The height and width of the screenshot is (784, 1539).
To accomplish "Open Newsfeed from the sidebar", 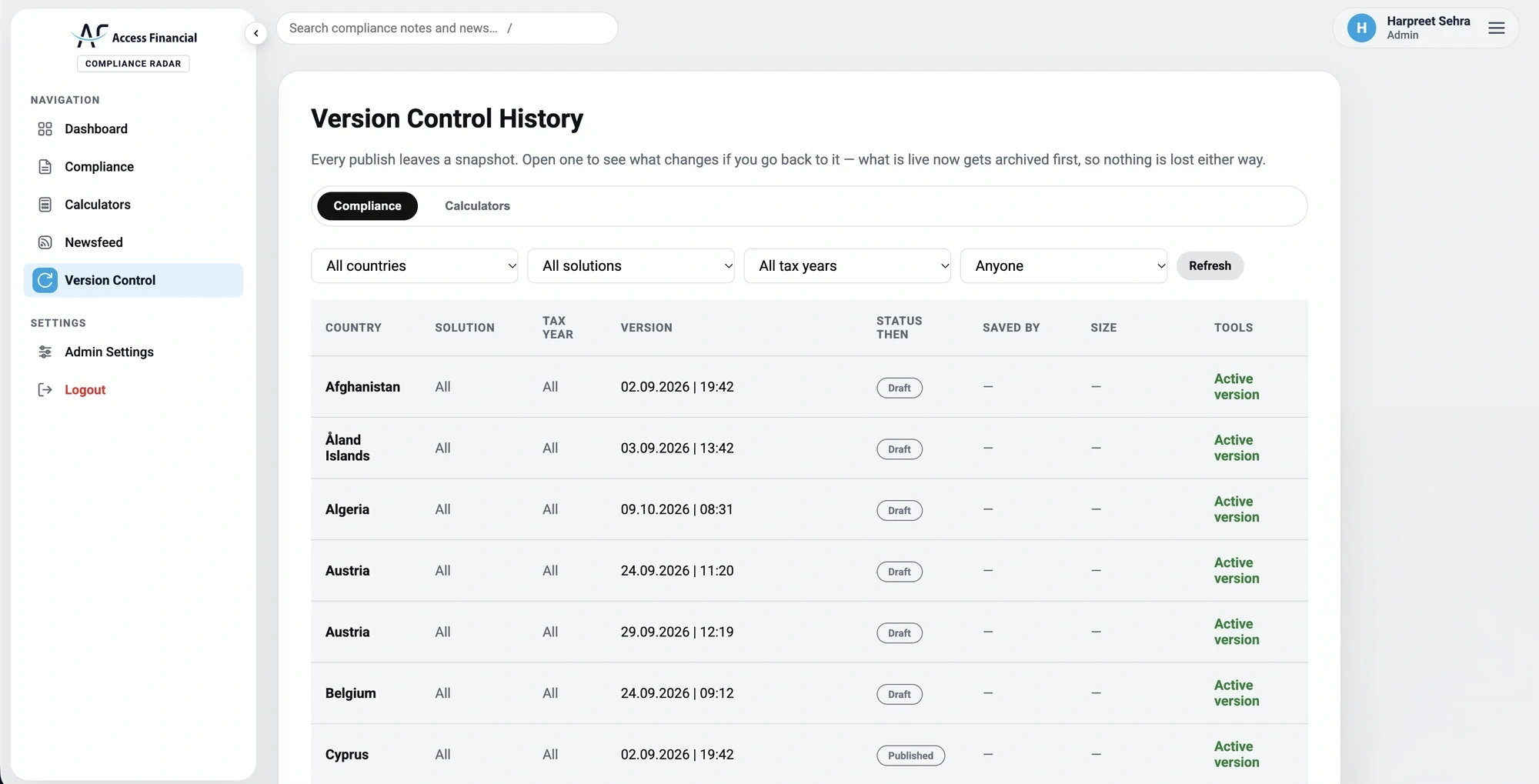I will point(133,242).
